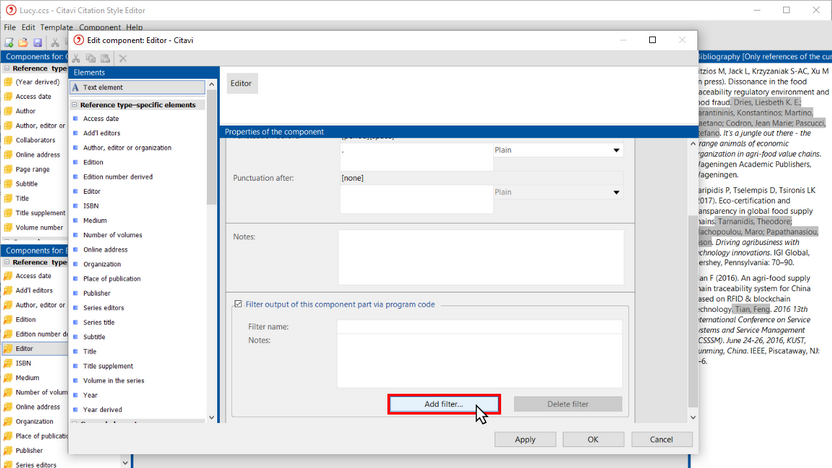Click the Access date element icon in Elements list
Viewport: 832px width, 468px height.
tap(75, 119)
